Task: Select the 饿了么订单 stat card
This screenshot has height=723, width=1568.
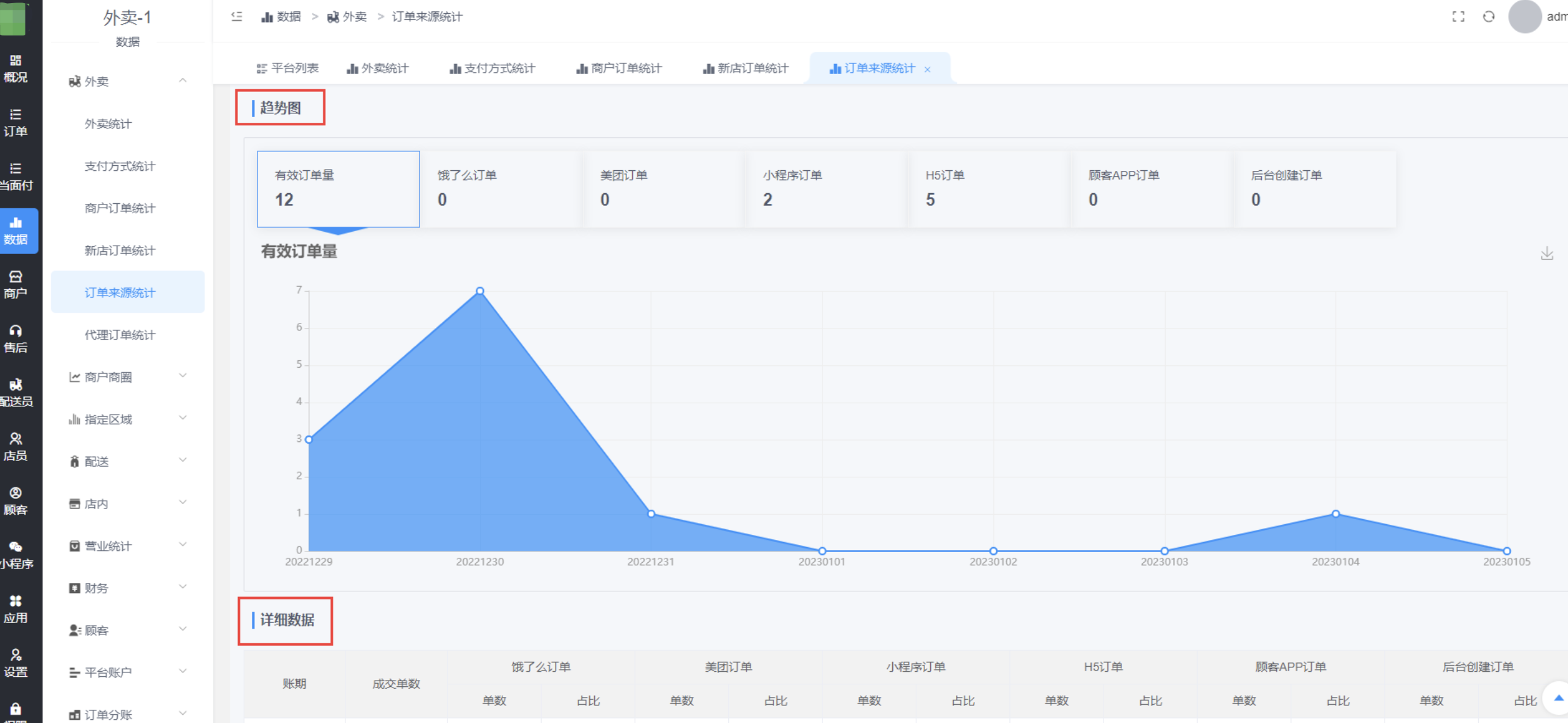Action: pyautogui.click(x=501, y=189)
